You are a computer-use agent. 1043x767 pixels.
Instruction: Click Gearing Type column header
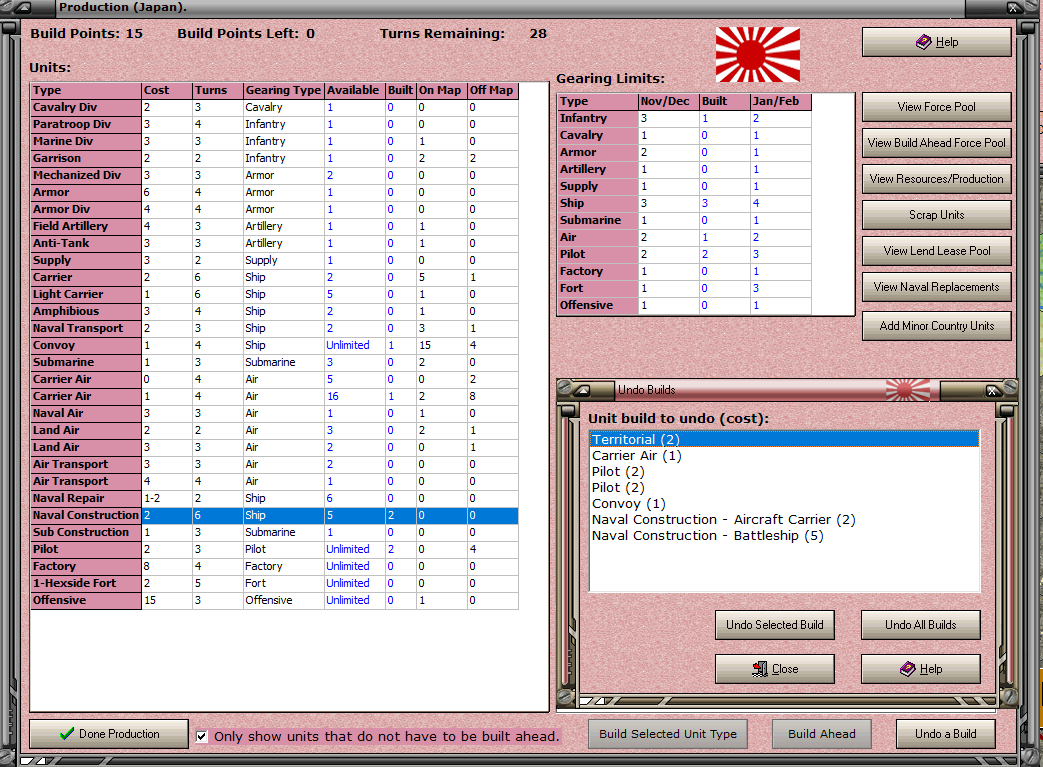[x=283, y=90]
